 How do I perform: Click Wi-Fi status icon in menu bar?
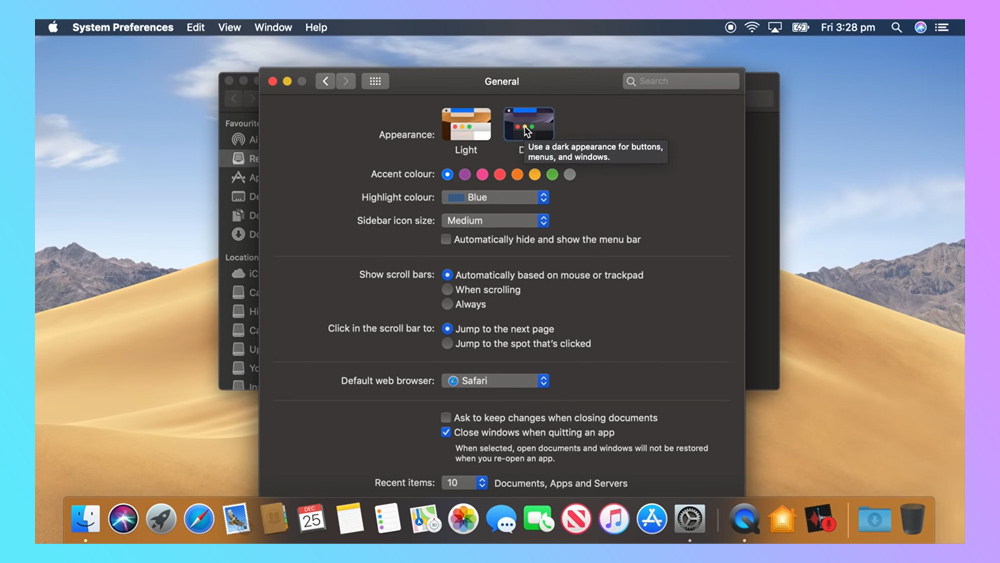click(x=752, y=27)
